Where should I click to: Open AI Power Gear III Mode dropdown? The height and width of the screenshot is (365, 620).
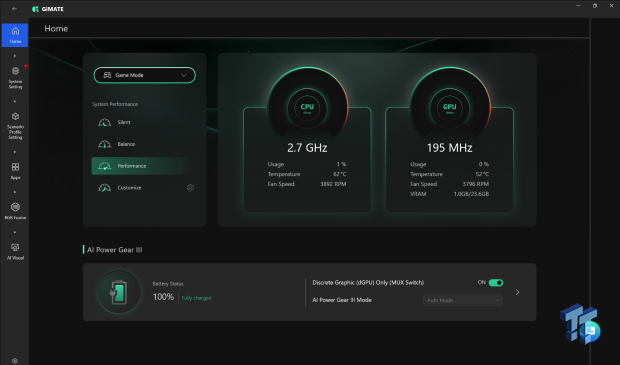(x=463, y=300)
